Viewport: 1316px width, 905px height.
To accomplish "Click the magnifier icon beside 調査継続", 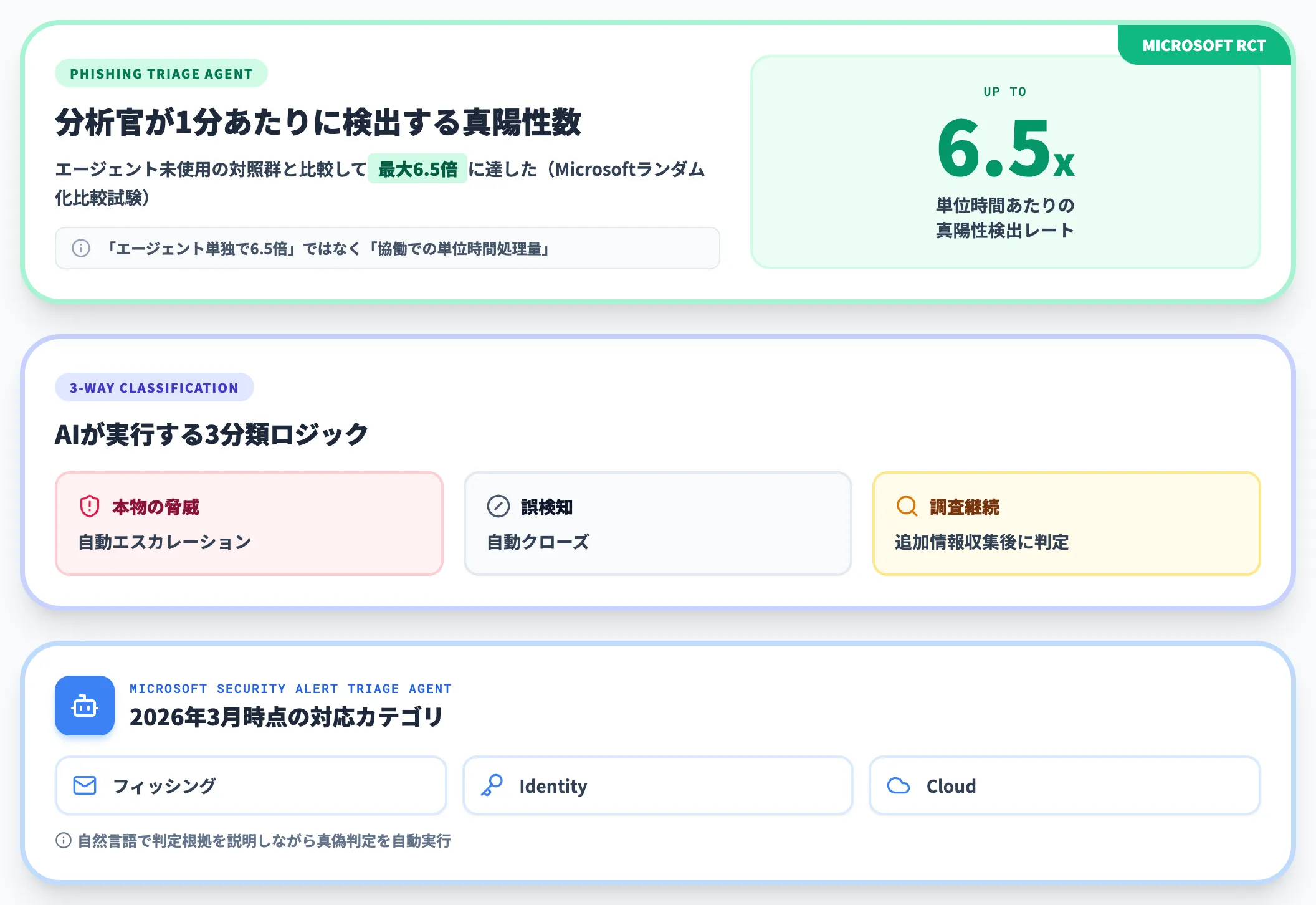I will pos(907,506).
